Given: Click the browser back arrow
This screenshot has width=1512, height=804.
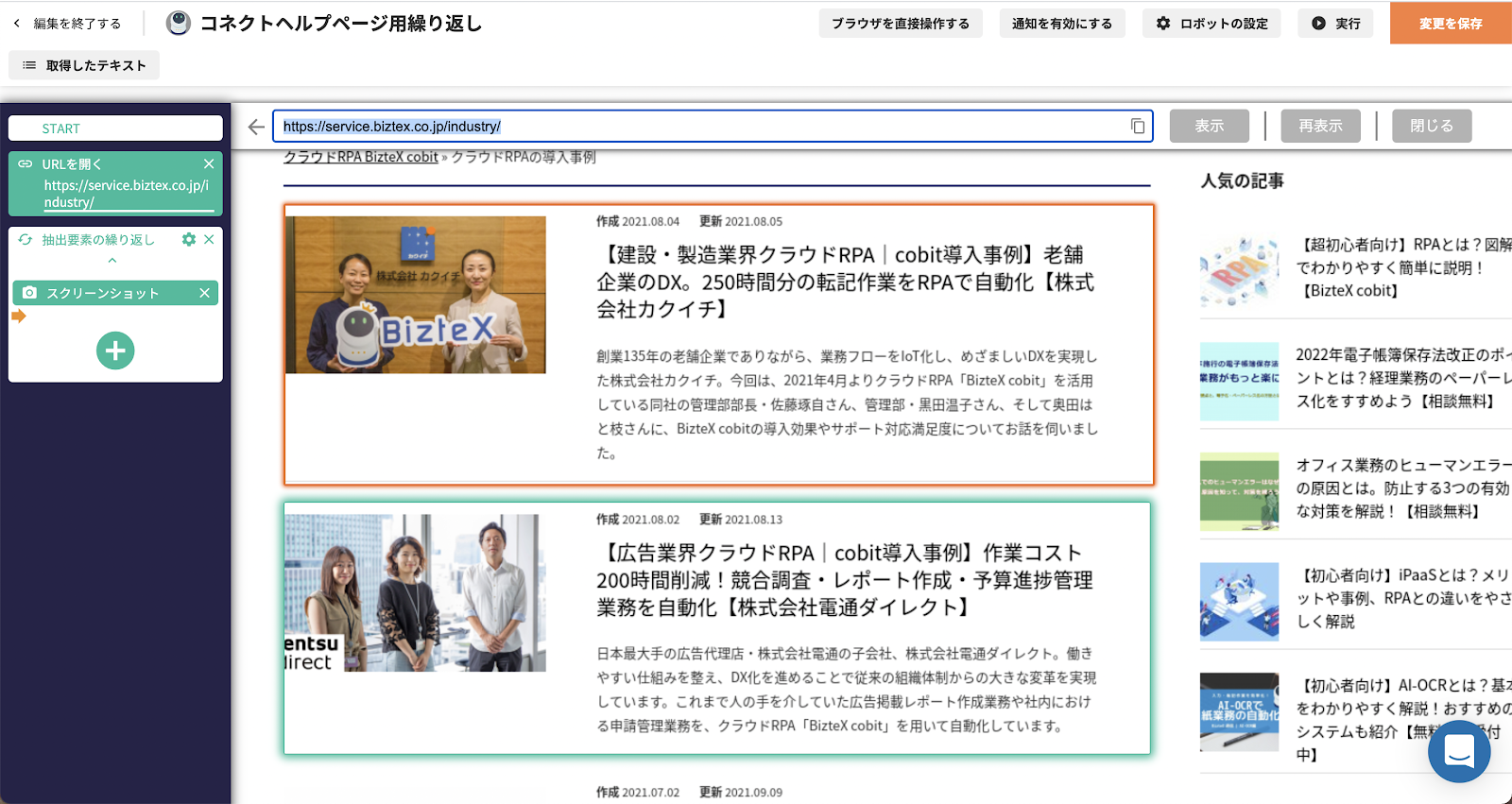Looking at the screenshot, I should [256, 127].
